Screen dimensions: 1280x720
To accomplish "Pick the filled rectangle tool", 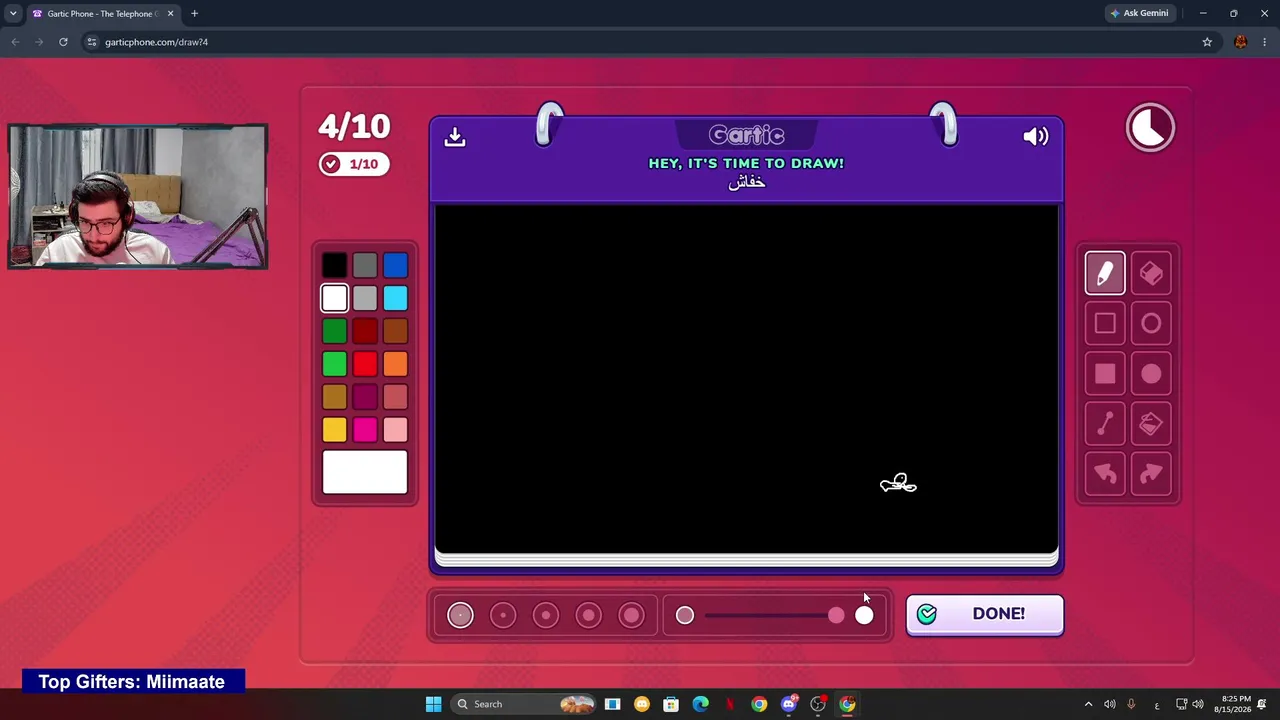I will (1105, 373).
